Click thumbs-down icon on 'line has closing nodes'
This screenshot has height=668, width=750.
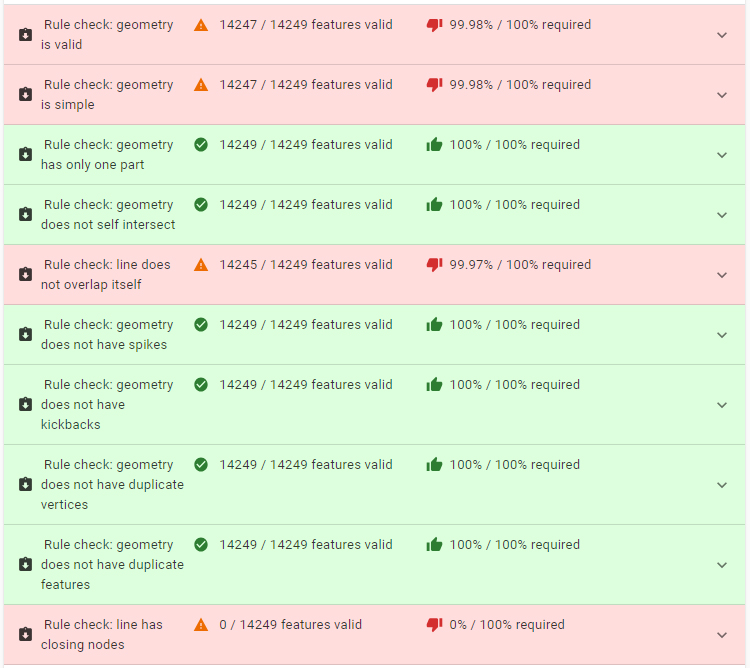tap(434, 625)
